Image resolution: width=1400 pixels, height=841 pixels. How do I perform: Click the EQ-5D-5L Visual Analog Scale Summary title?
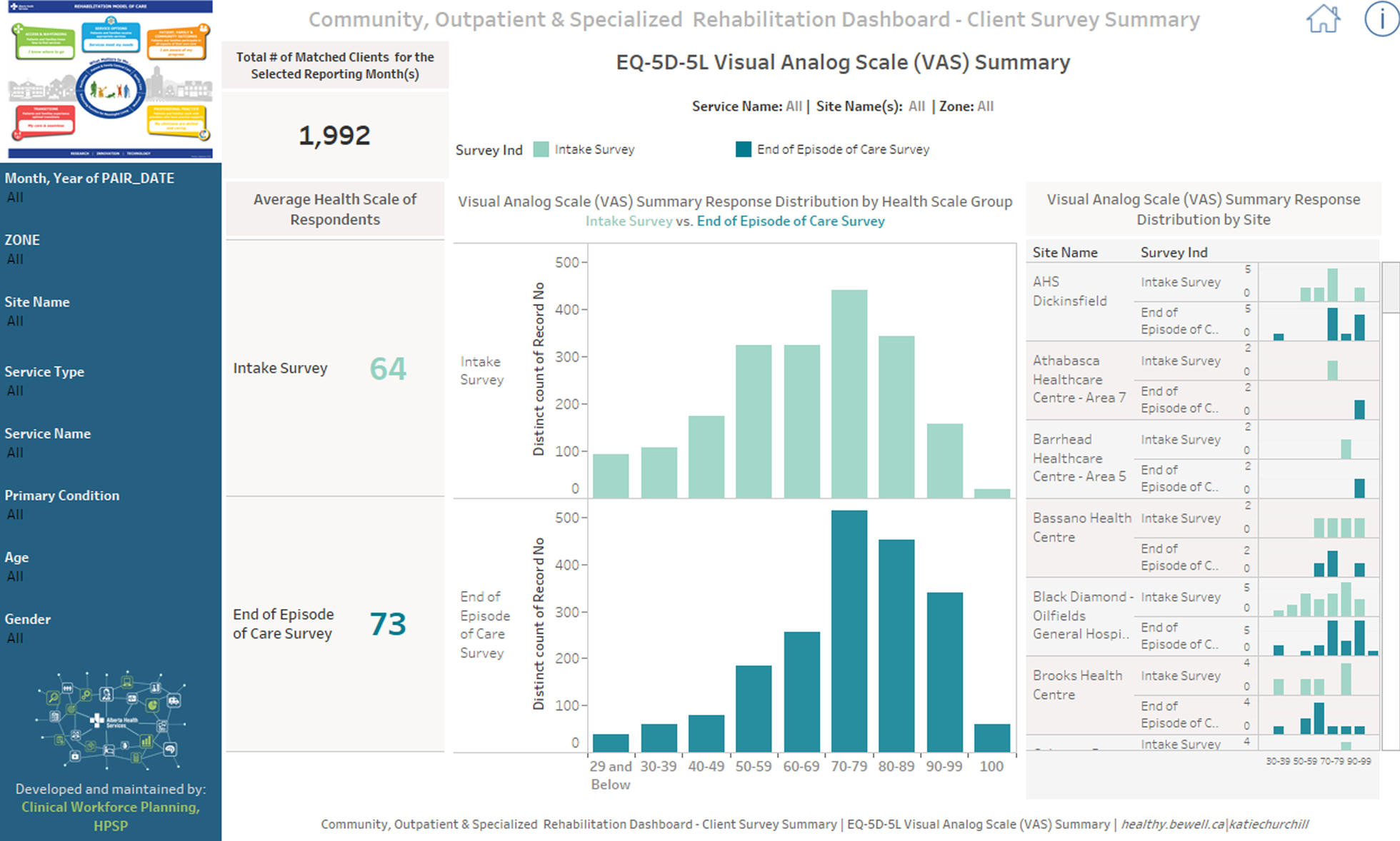pos(843,63)
